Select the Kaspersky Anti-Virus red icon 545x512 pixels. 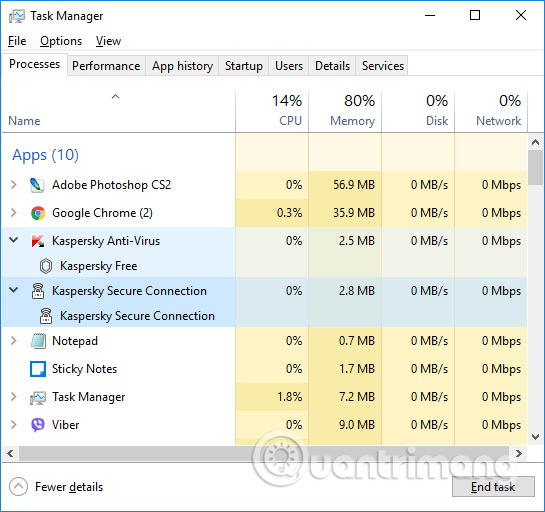point(38,241)
